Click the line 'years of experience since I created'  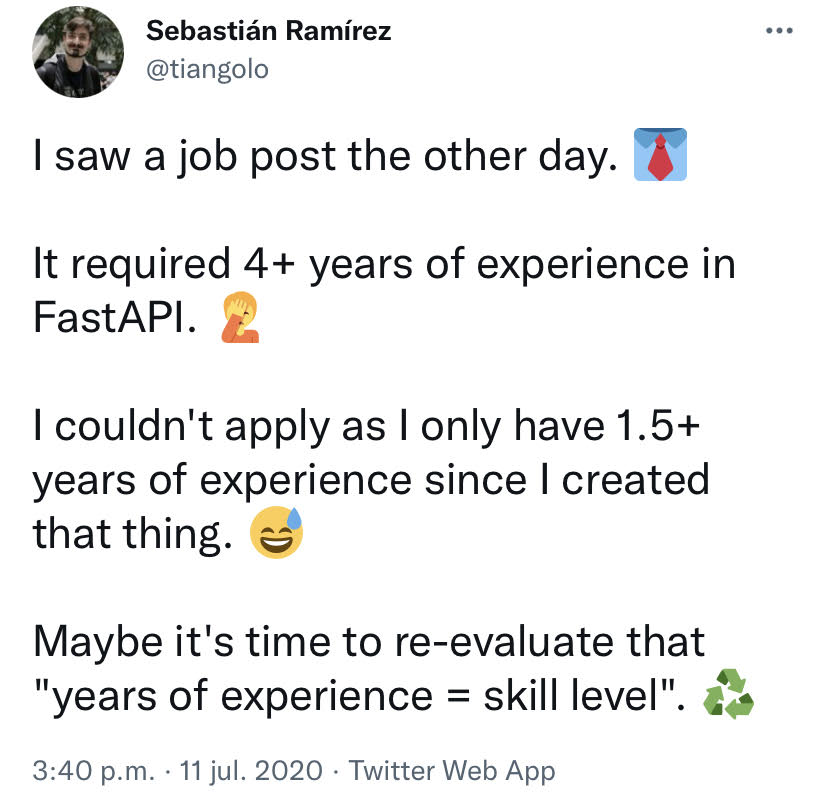pos(371,480)
